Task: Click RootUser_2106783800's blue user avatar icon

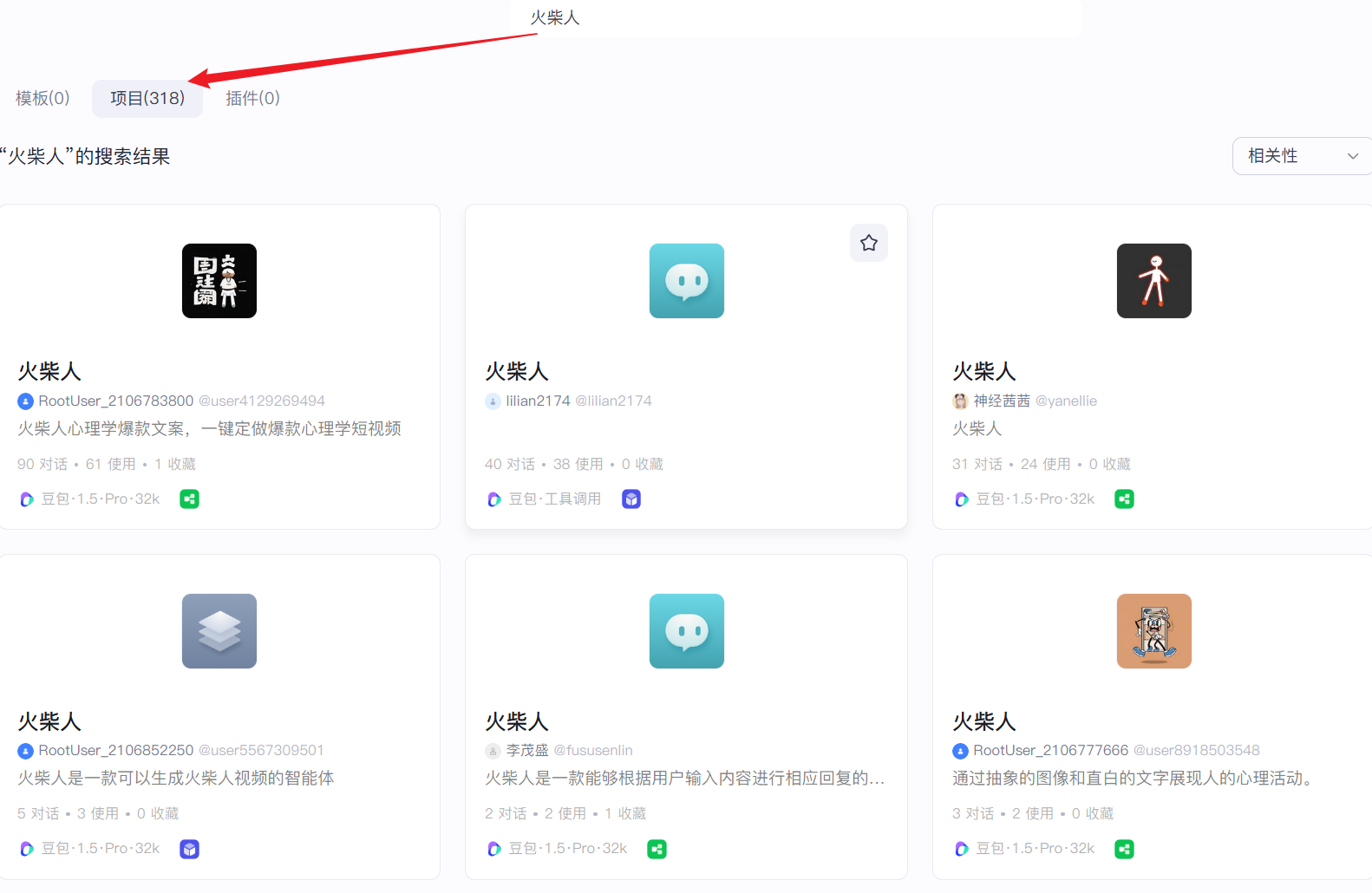Action: [25, 401]
